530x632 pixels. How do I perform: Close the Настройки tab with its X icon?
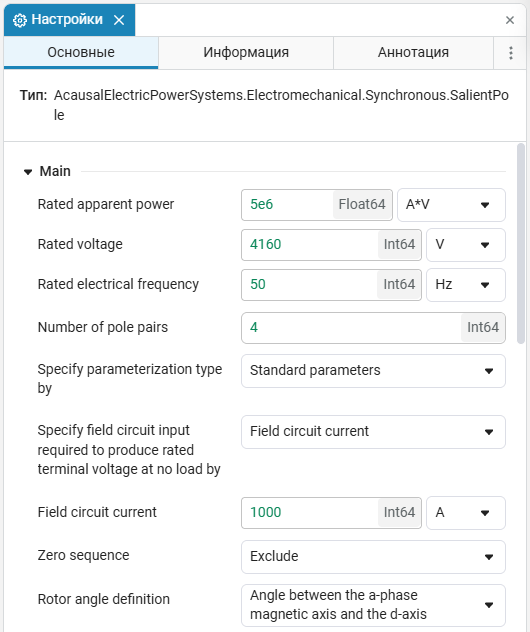point(119,20)
